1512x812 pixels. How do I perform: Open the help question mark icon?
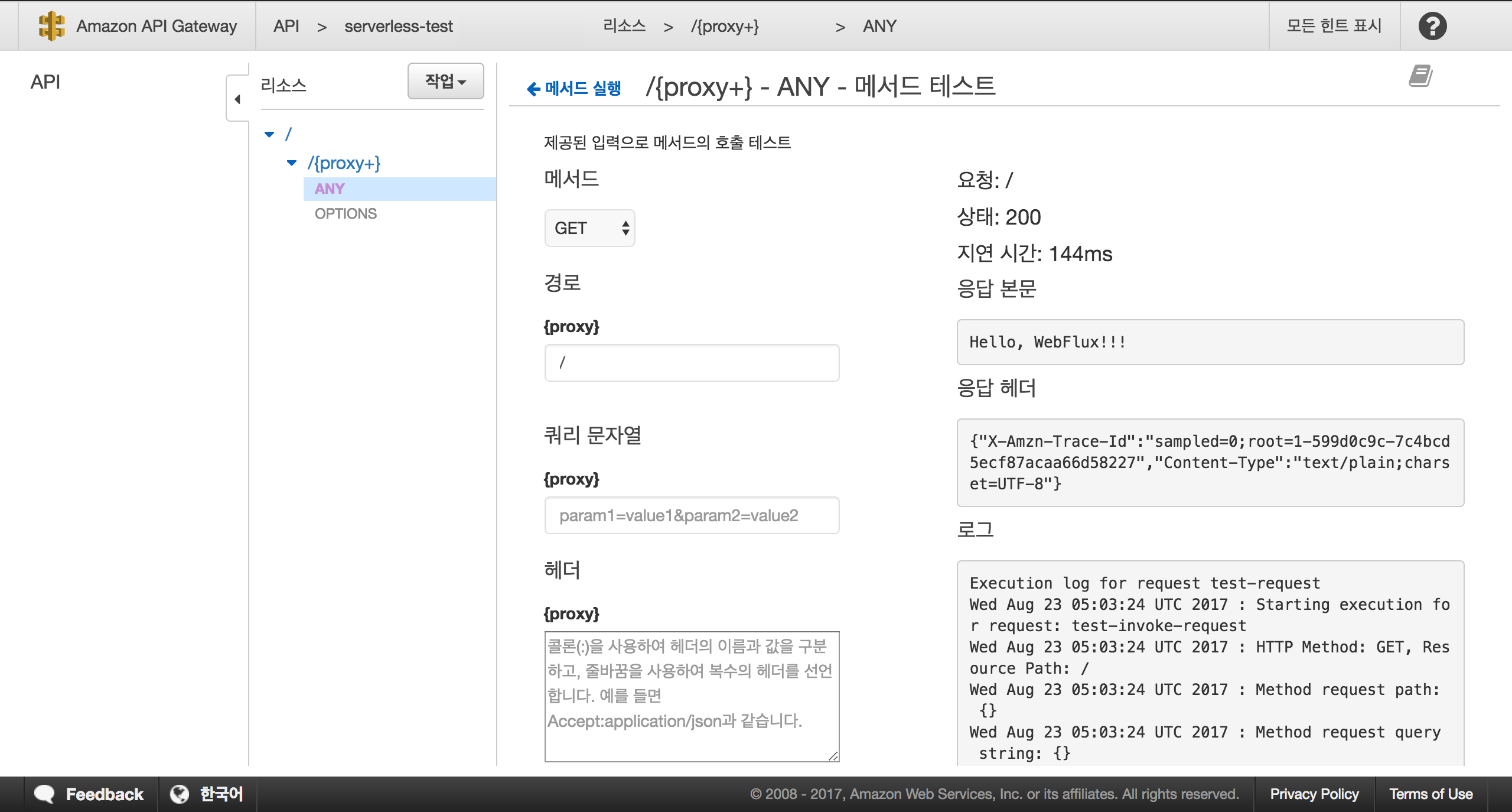(1432, 26)
